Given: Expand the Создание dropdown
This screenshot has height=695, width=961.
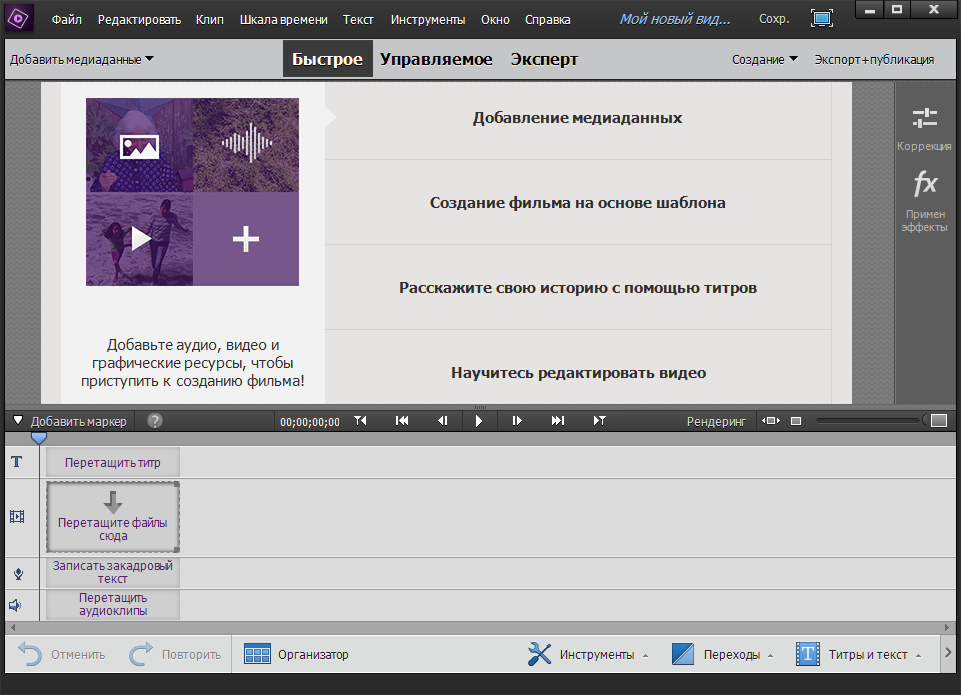Looking at the screenshot, I should click(764, 59).
